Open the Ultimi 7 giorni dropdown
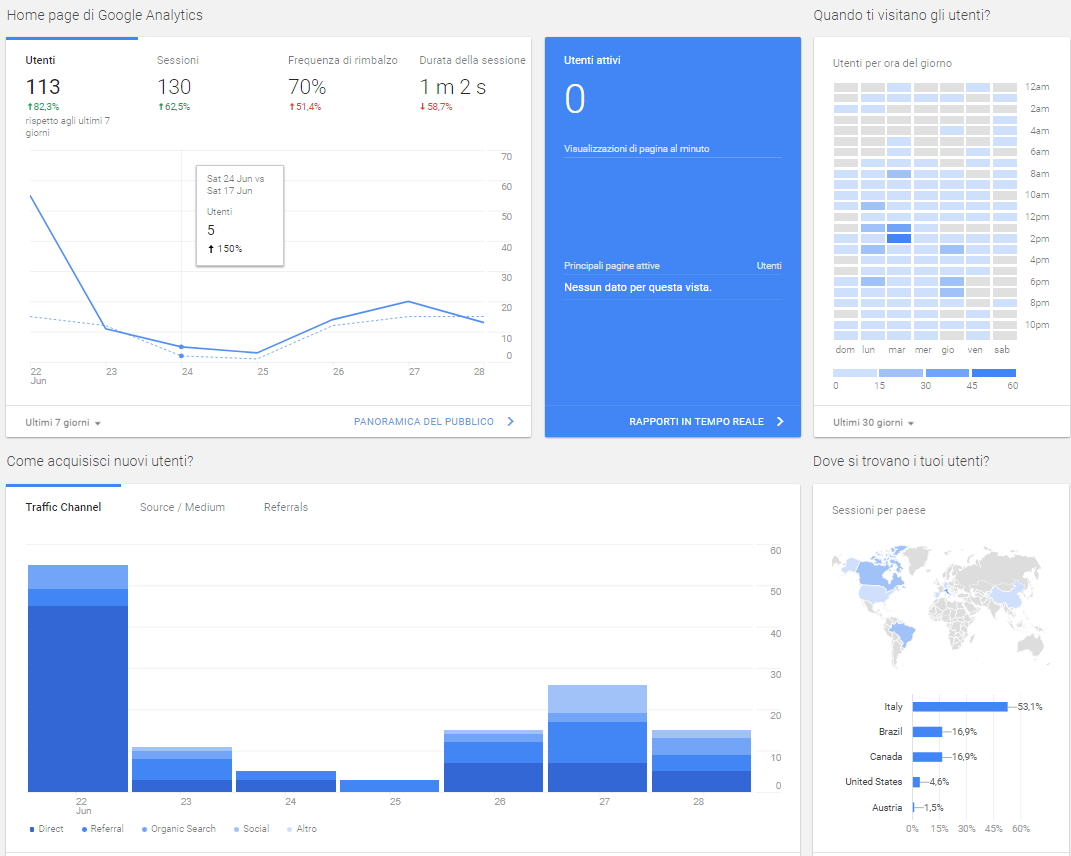This screenshot has width=1071, height=856. click(x=63, y=423)
